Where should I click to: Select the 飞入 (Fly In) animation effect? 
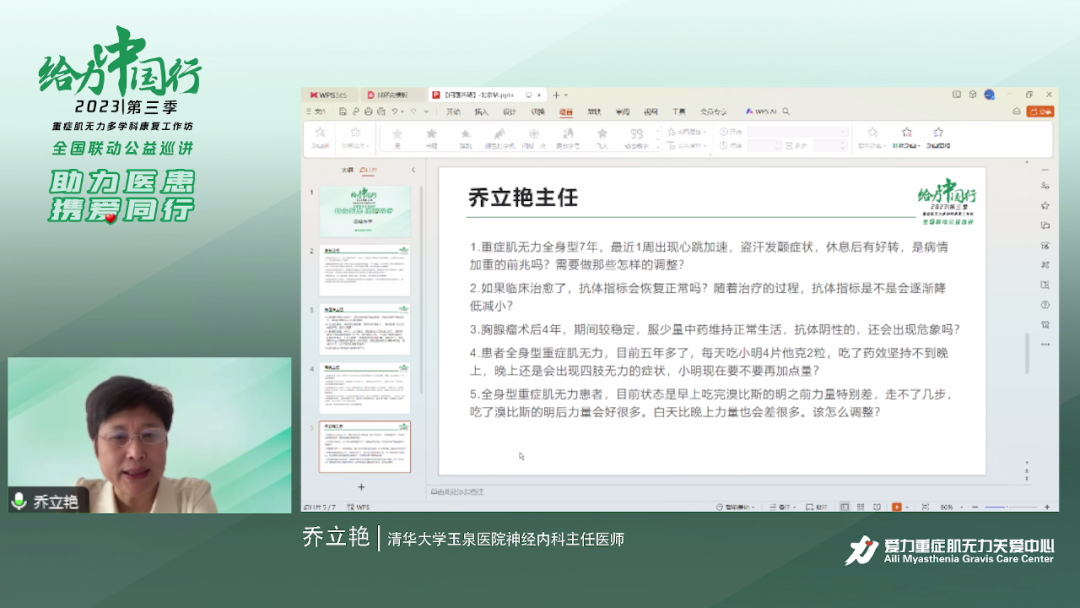pyautogui.click(x=603, y=138)
